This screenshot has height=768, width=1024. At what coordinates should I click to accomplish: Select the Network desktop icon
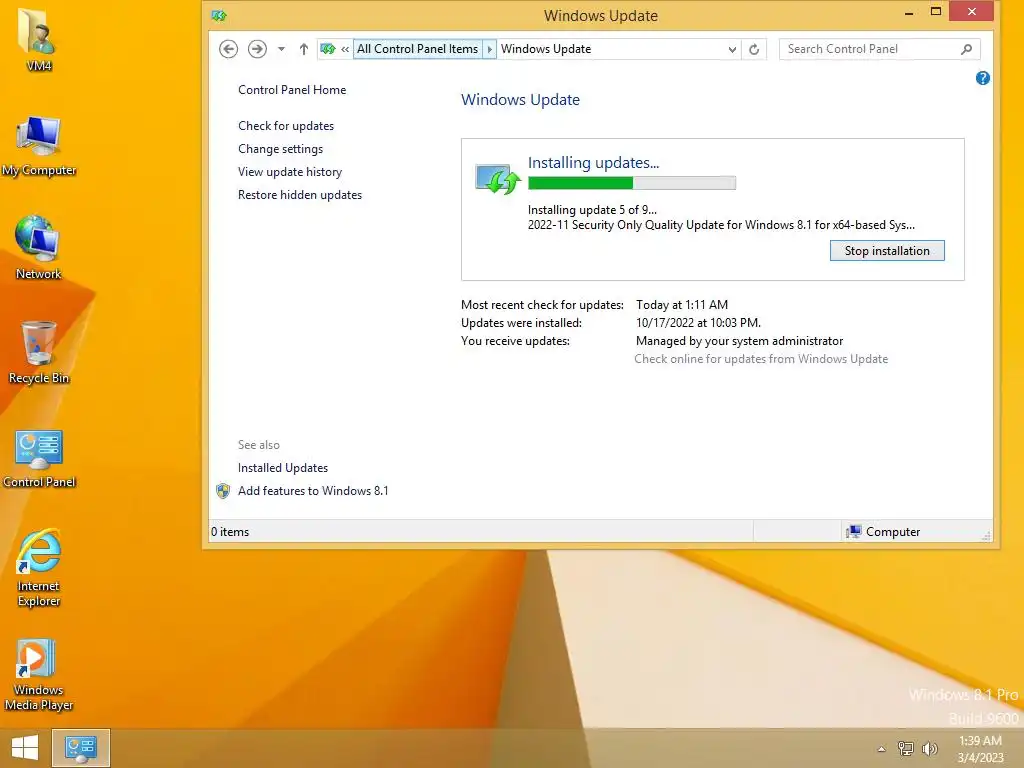pos(39,248)
